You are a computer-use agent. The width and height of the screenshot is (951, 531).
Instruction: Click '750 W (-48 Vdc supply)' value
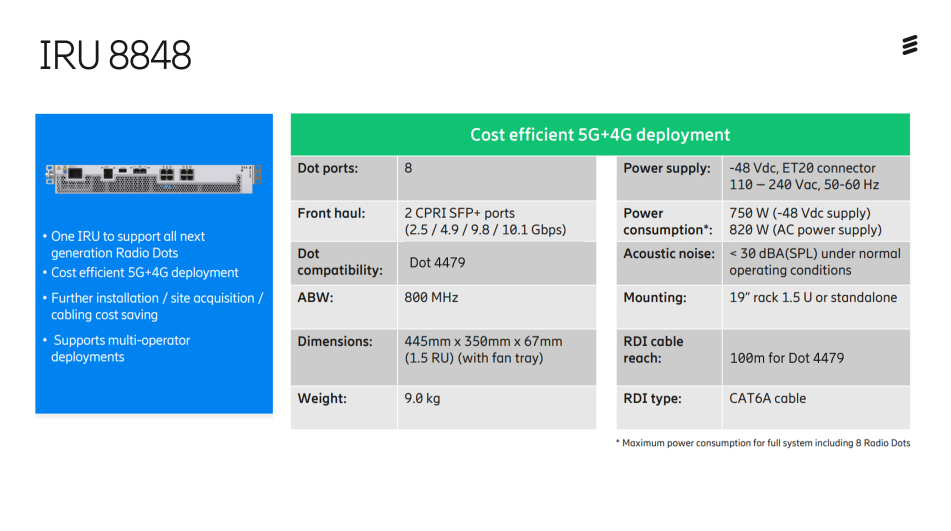click(x=799, y=213)
